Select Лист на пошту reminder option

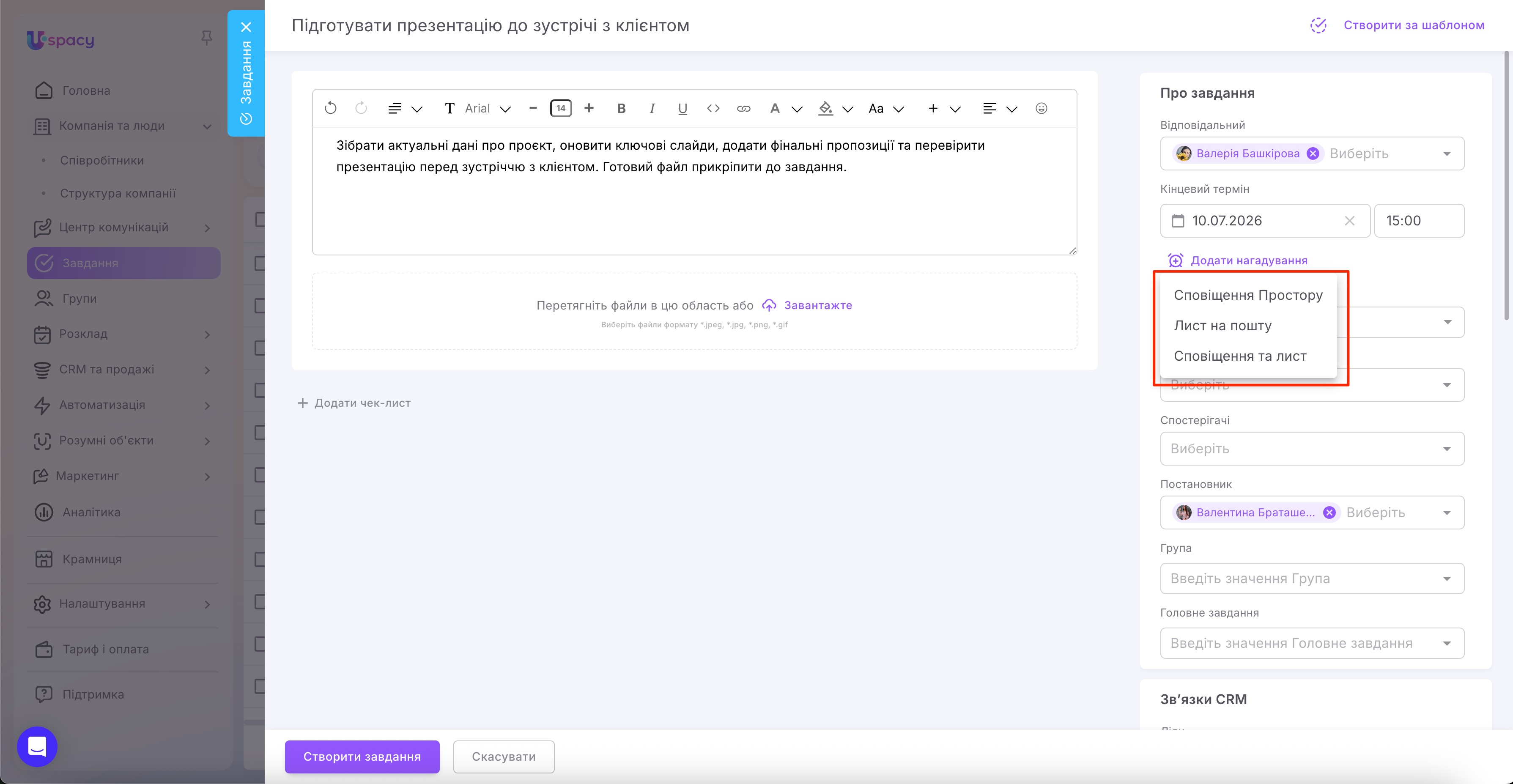coord(1222,325)
